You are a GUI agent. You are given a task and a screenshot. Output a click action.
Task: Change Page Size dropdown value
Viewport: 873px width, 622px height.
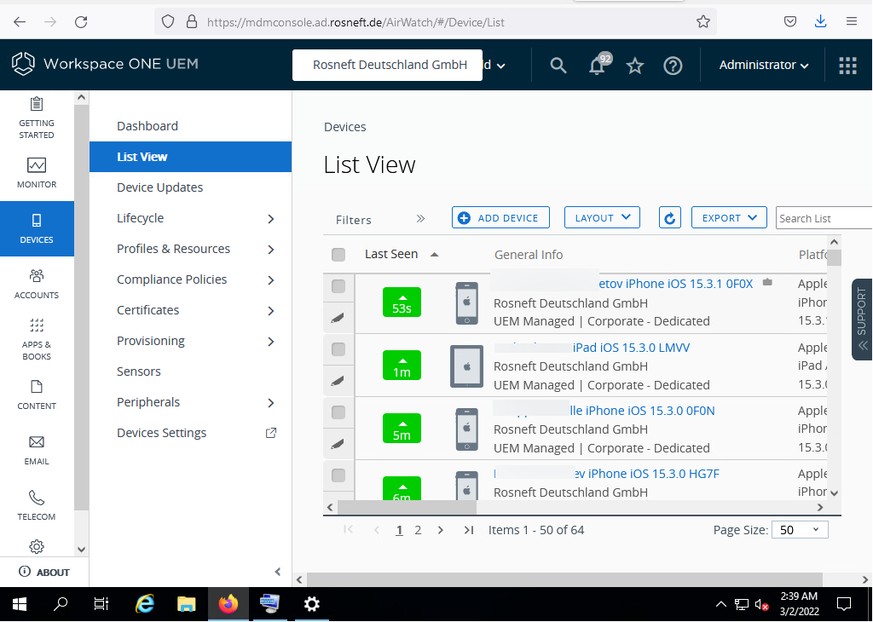click(799, 530)
